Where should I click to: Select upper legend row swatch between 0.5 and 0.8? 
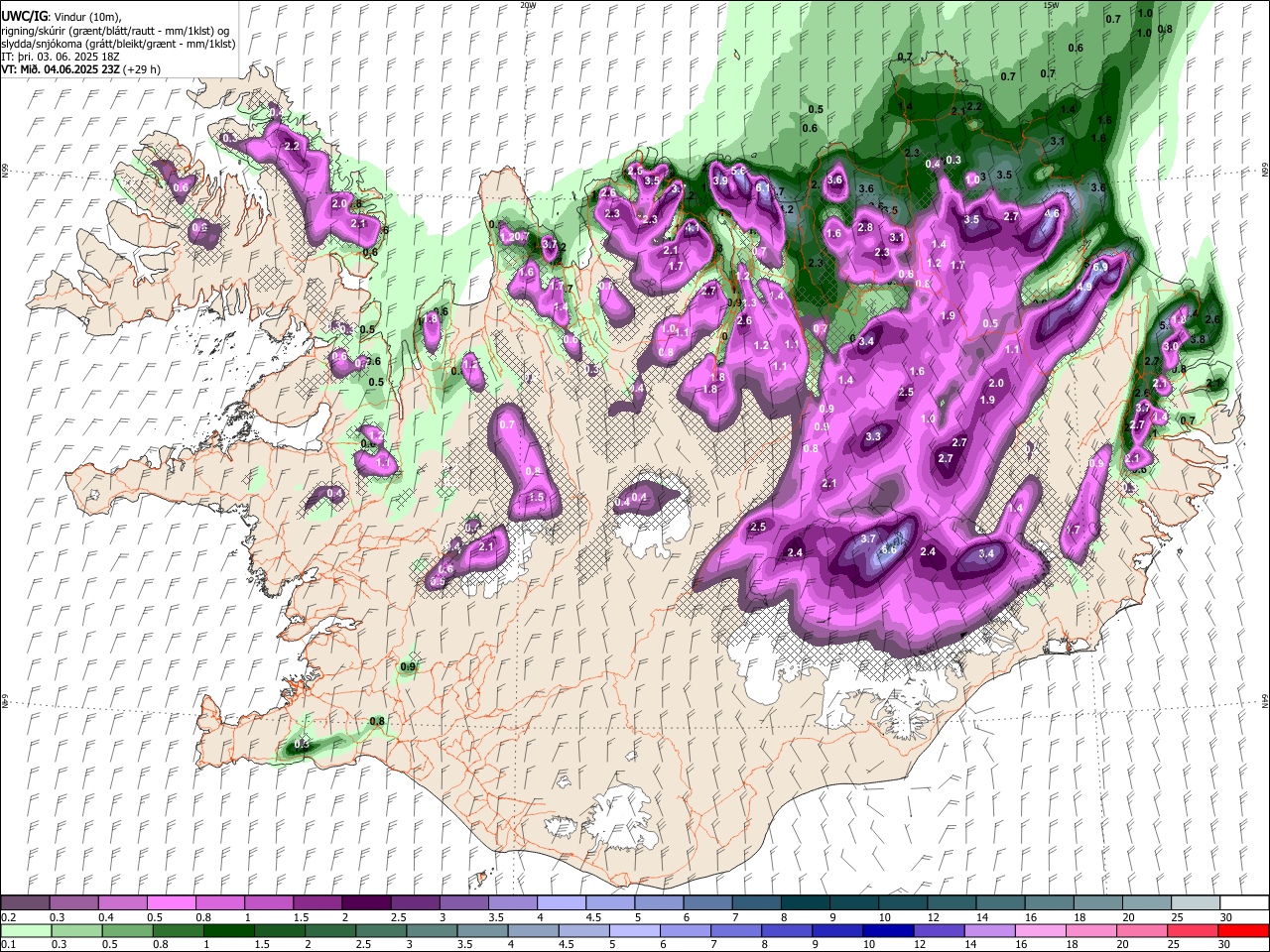[172, 903]
